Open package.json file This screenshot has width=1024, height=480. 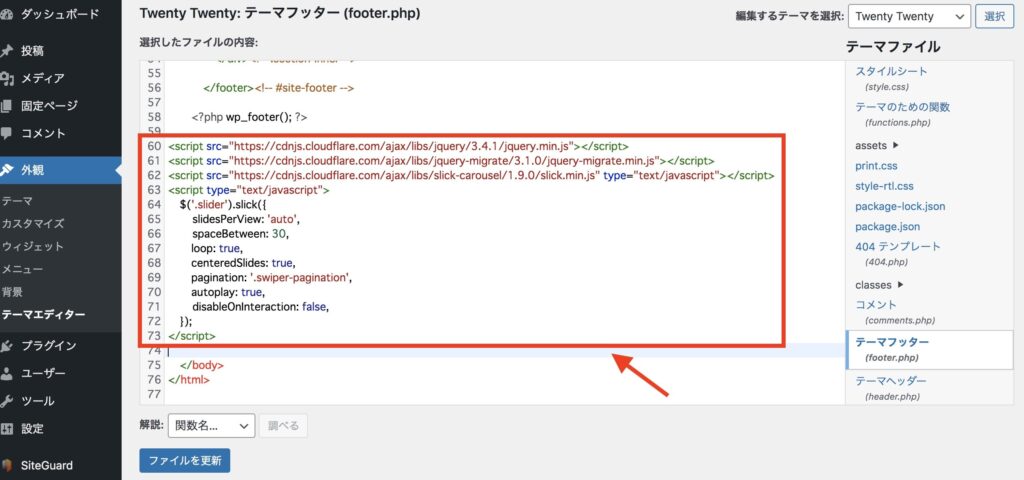point(888,227)
